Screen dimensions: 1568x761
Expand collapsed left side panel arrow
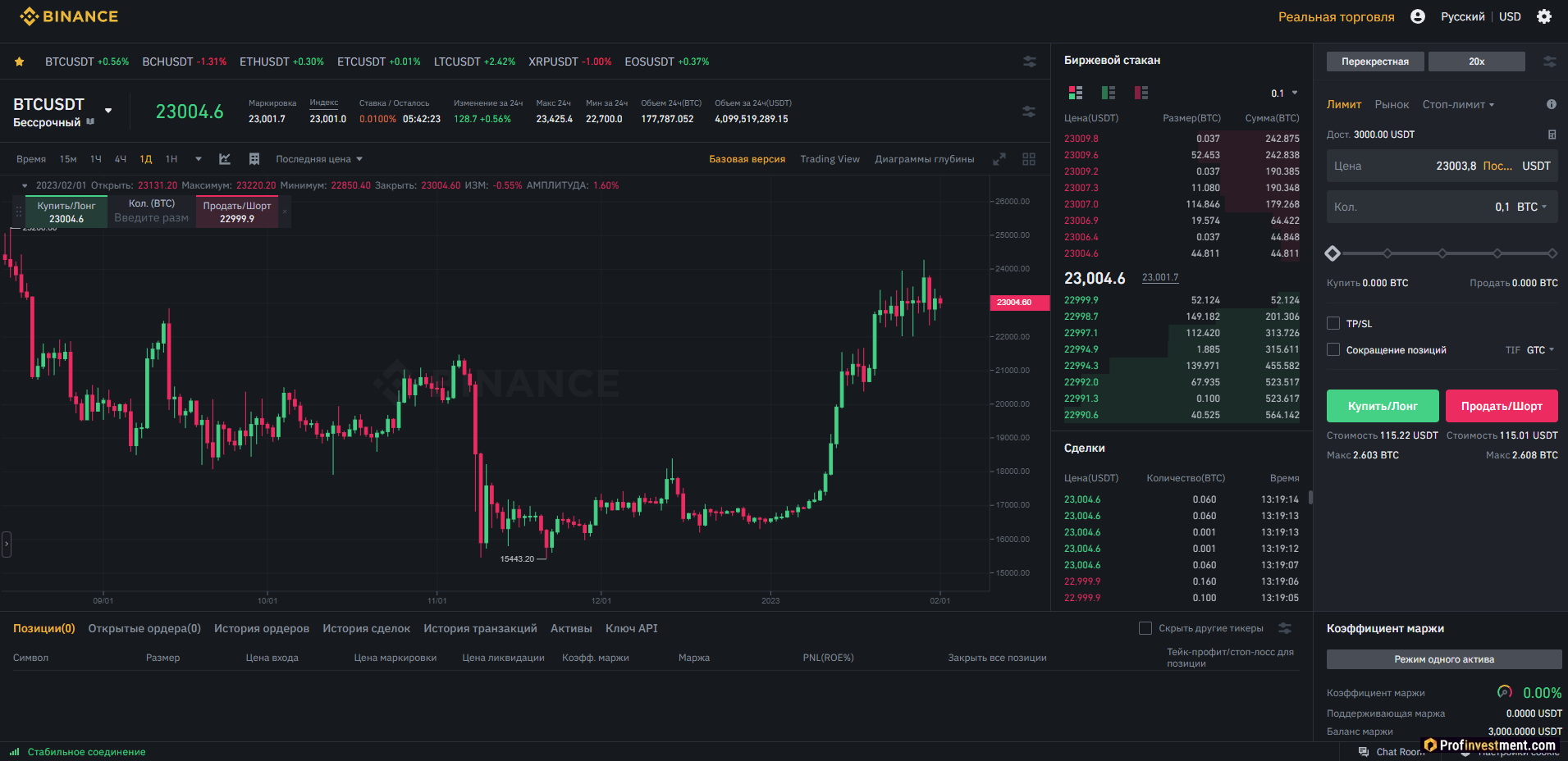pyautogui.click(x=7, y=544)
